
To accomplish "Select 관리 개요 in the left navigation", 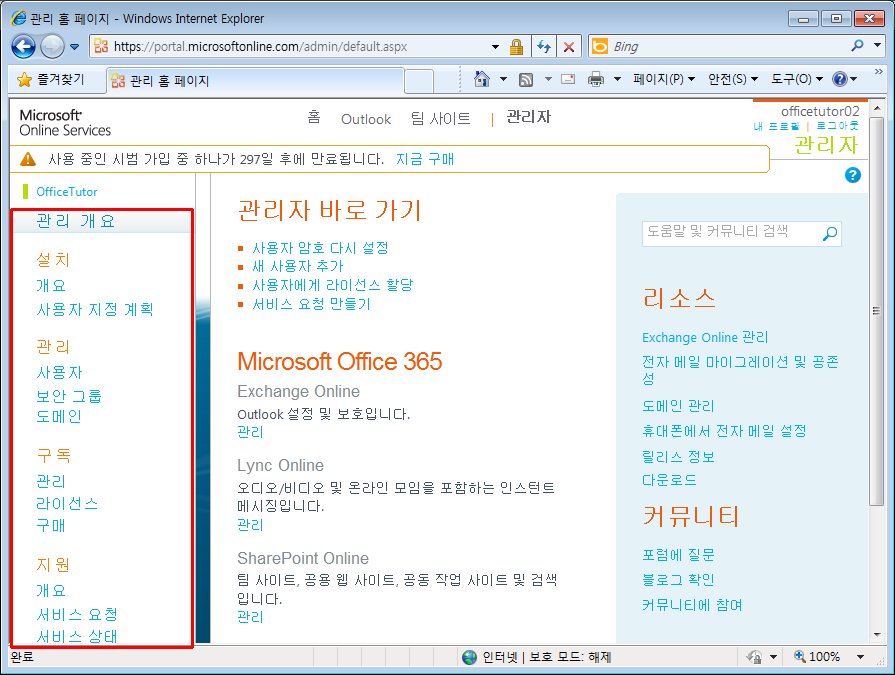I will click(76, 221).
